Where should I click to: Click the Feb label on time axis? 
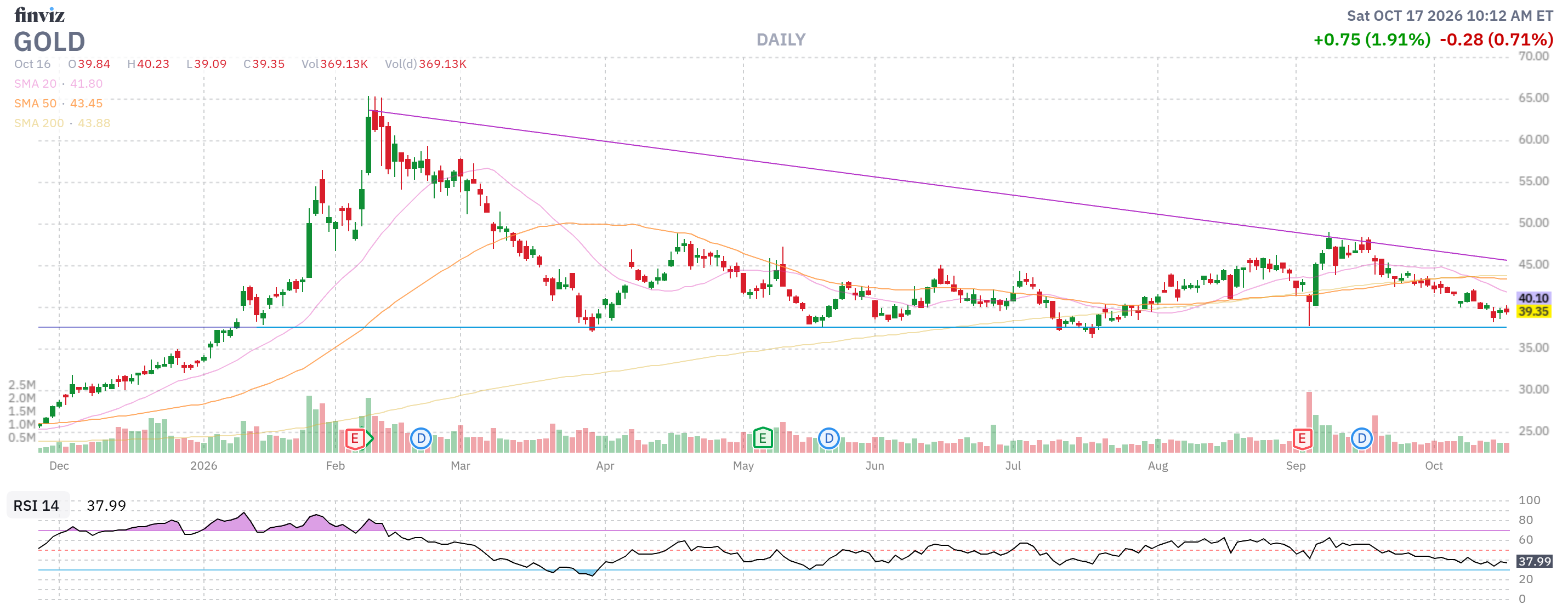pos(336,466)
